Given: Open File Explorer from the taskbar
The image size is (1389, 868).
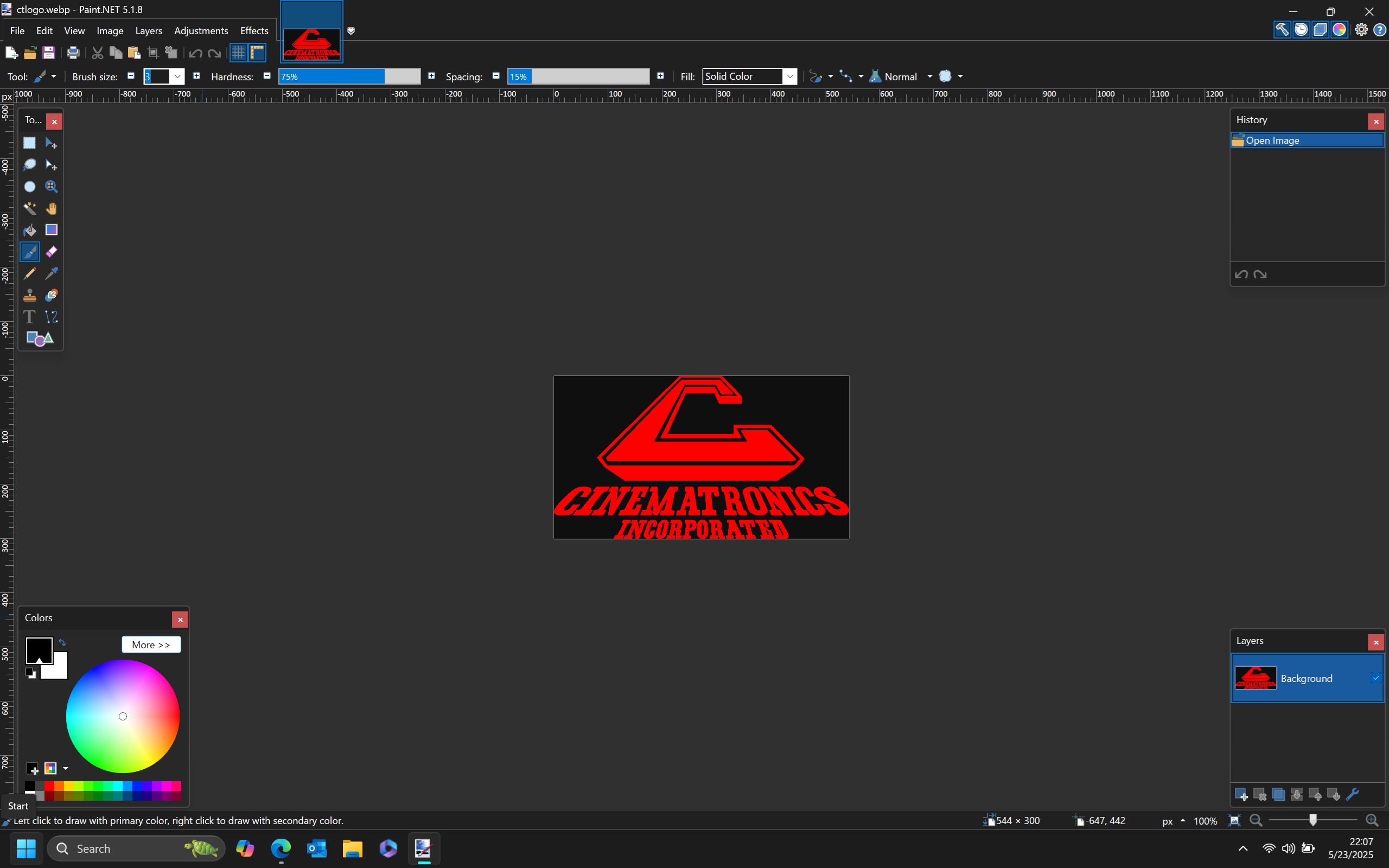Looking at the screenshot, I should tap(353, 848).
